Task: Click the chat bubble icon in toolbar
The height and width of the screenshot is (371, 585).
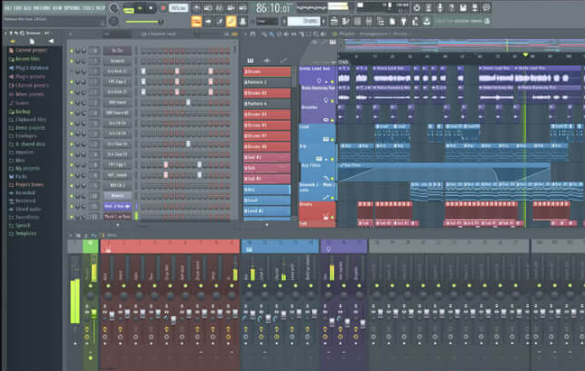Action: (486, 7)
